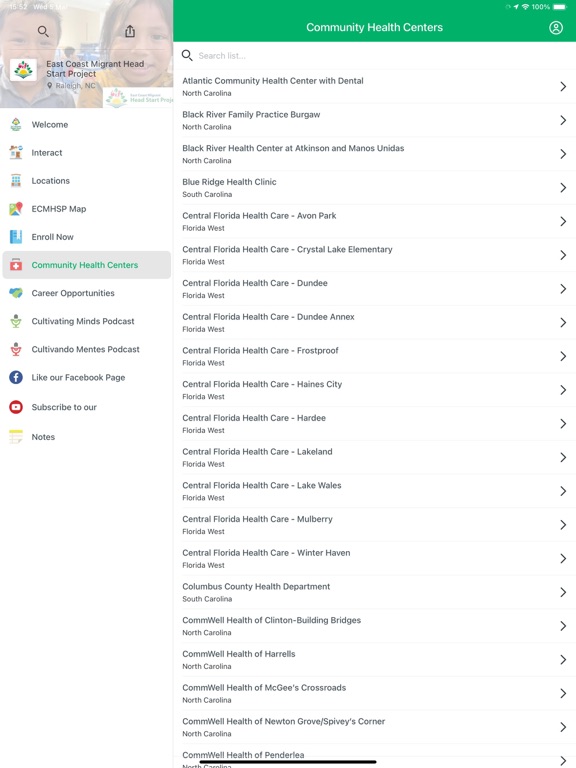
Task: Open the user profile icon
Action: [x=556, y=27]
